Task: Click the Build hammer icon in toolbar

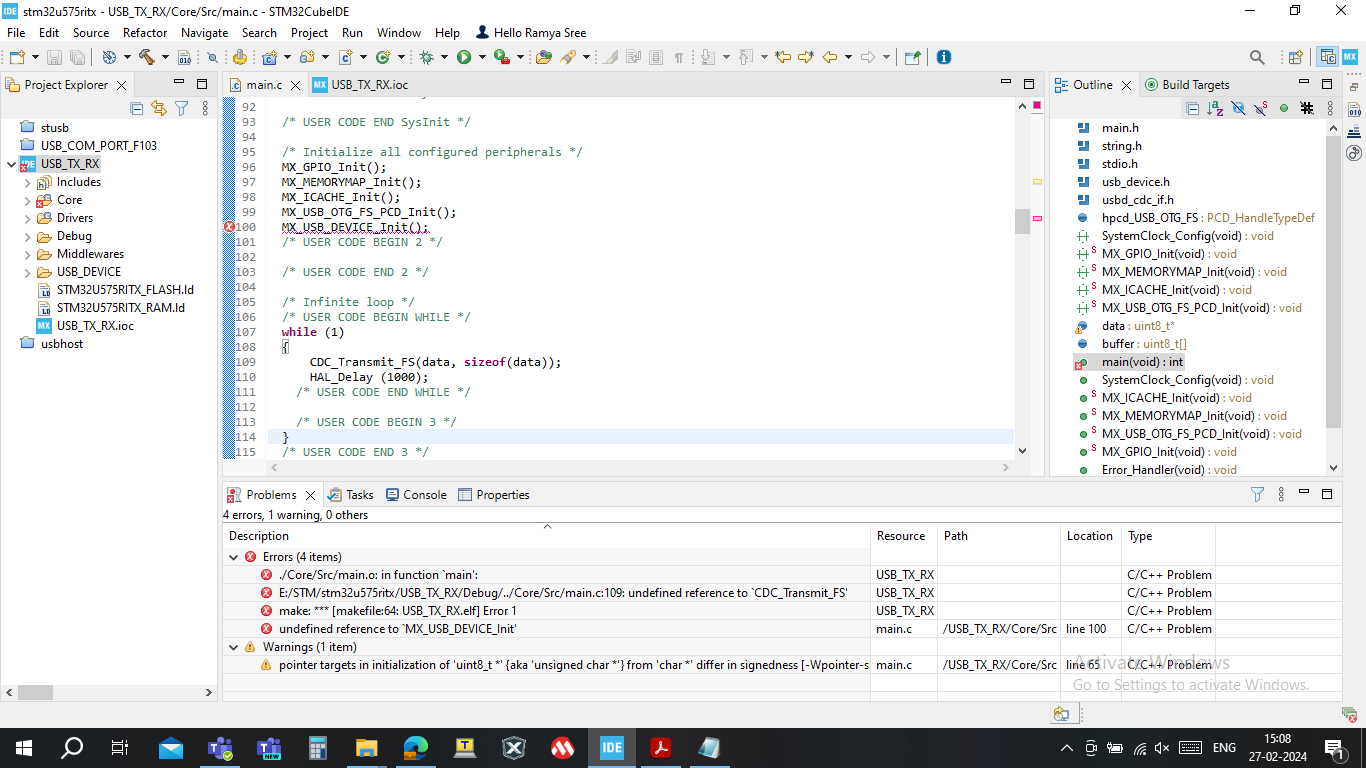Action: (x=147, y=58)
